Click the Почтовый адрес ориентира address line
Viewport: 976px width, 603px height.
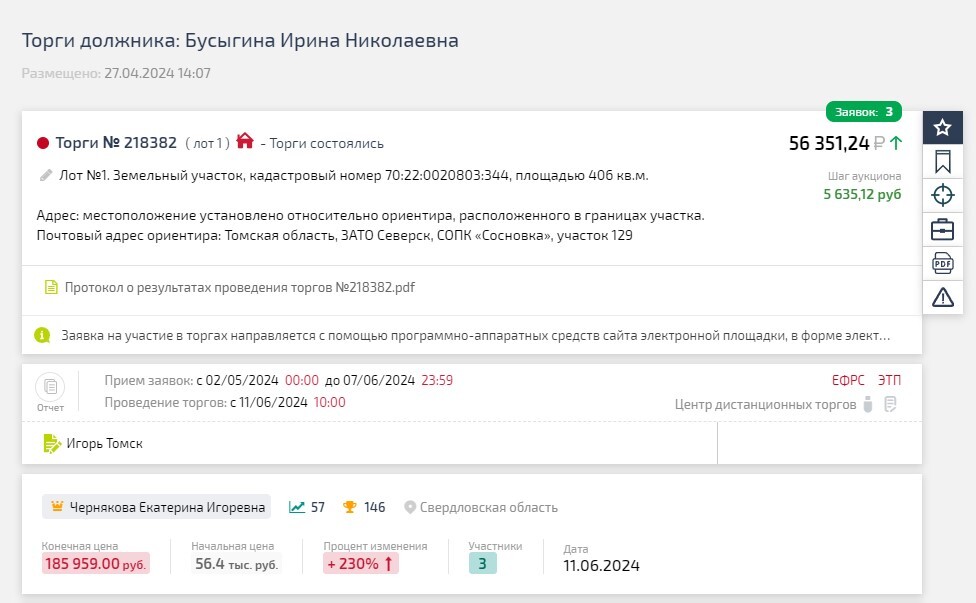click(x=334, y=236)
